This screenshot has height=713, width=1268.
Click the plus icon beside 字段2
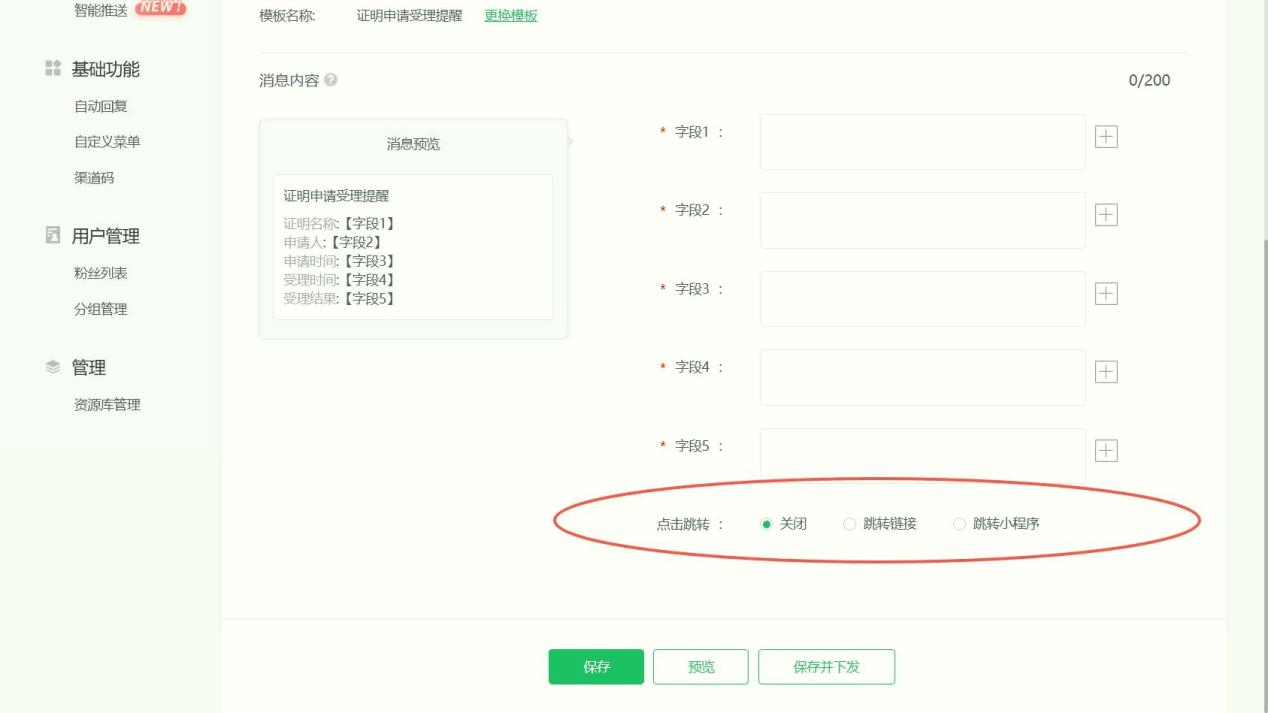[1106, 215]
